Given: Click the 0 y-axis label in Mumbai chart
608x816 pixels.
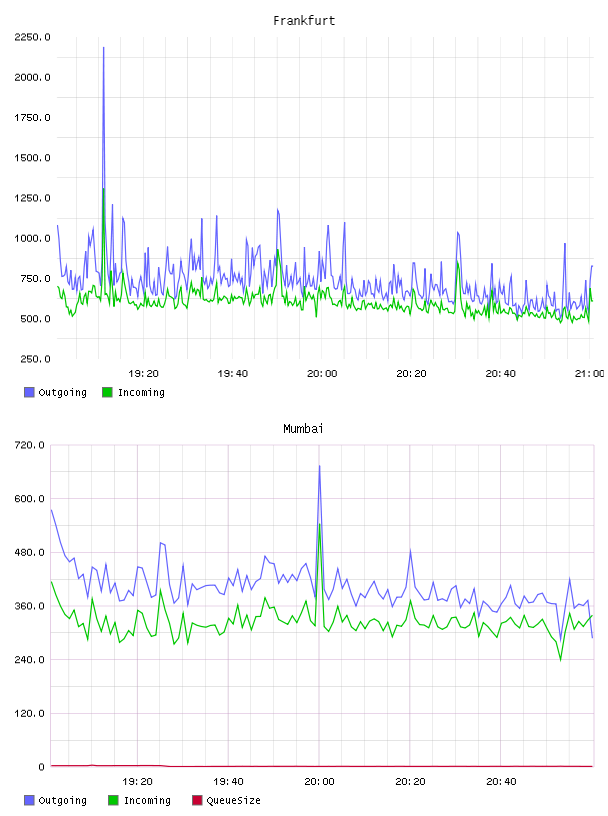Looking at the screenshot, I should (x=41, y=767).
